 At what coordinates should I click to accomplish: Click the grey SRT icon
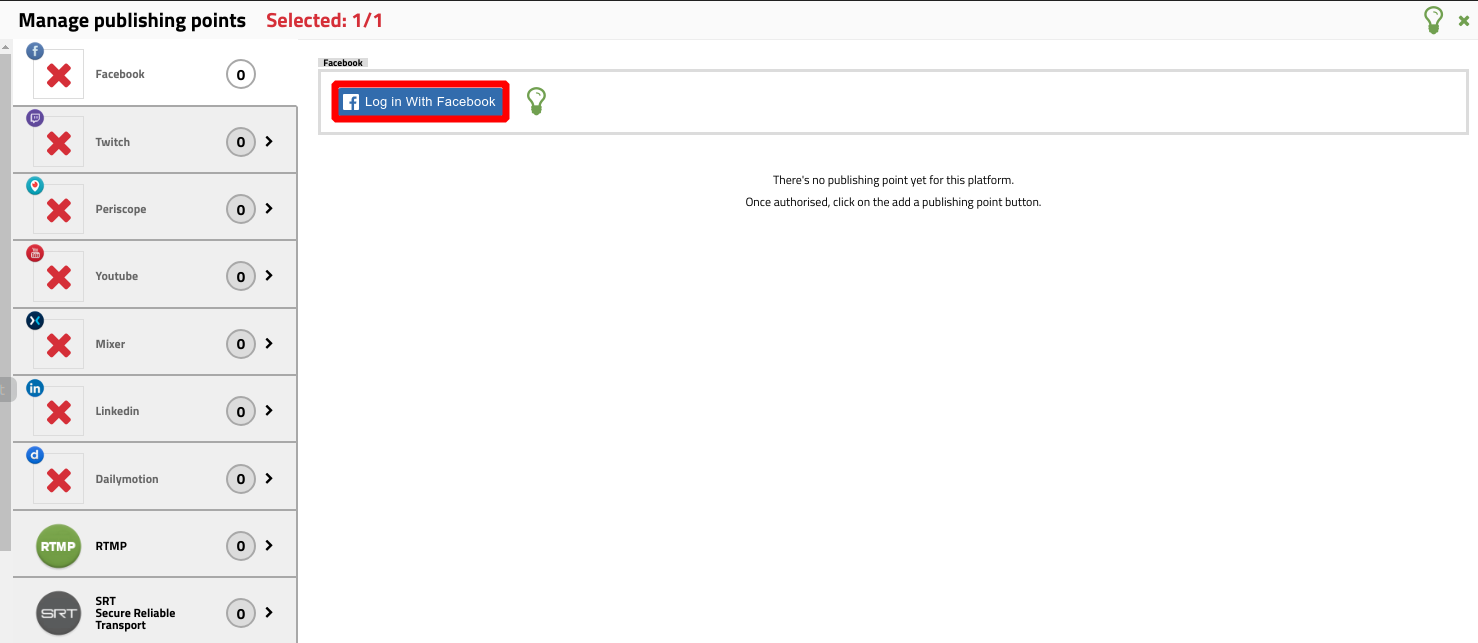coord(58,613)
